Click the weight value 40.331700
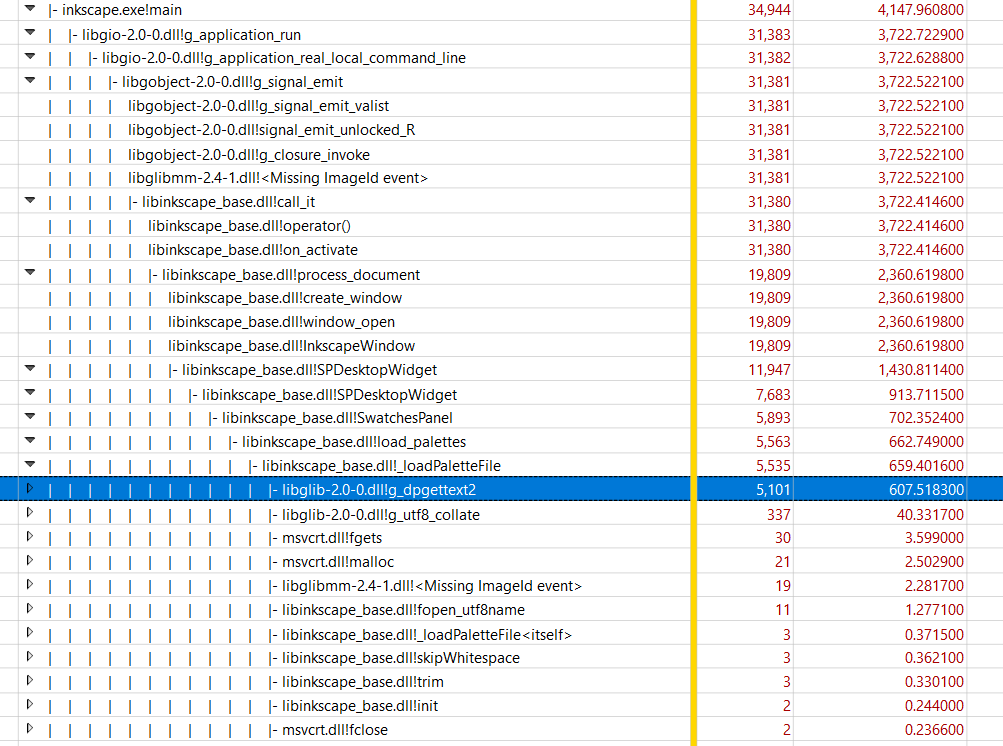This screenshot has width=1003, height=746. (930, 515)
